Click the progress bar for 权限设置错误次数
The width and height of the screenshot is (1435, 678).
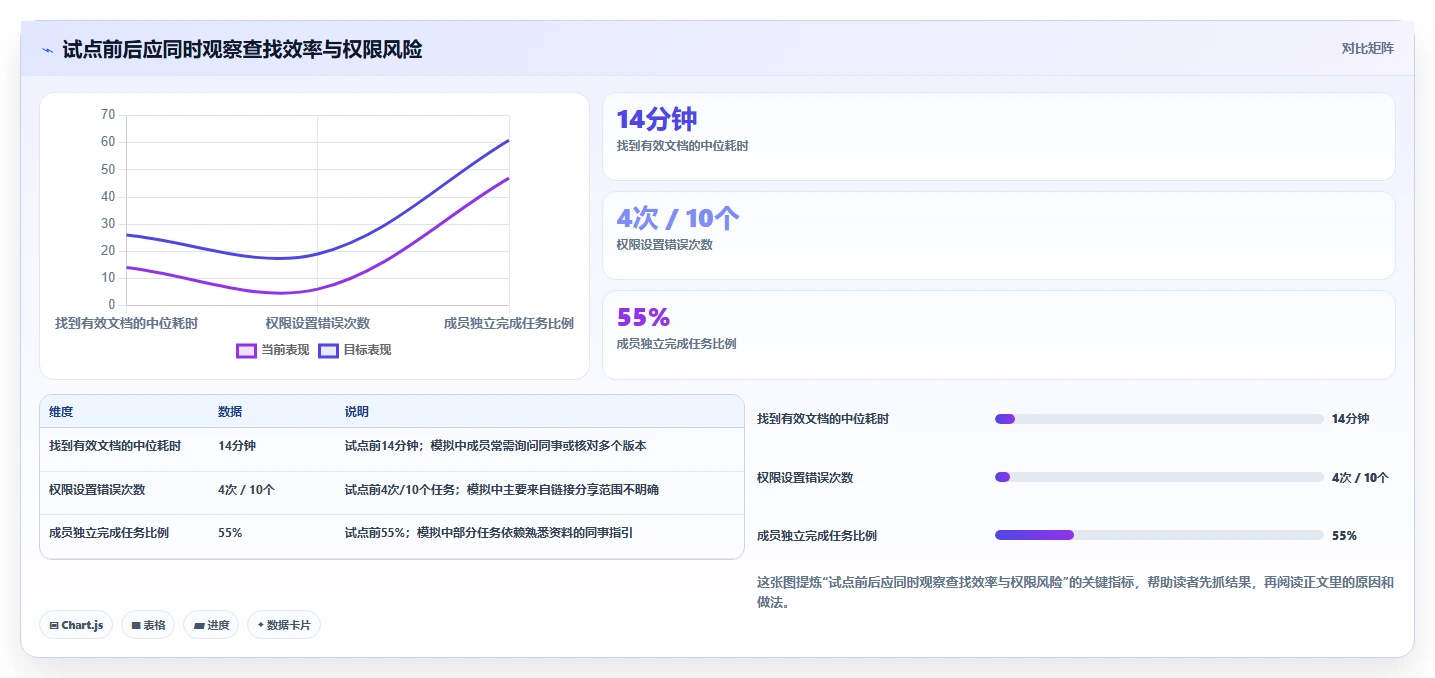pyautogui.click(x=1159, y=477)
